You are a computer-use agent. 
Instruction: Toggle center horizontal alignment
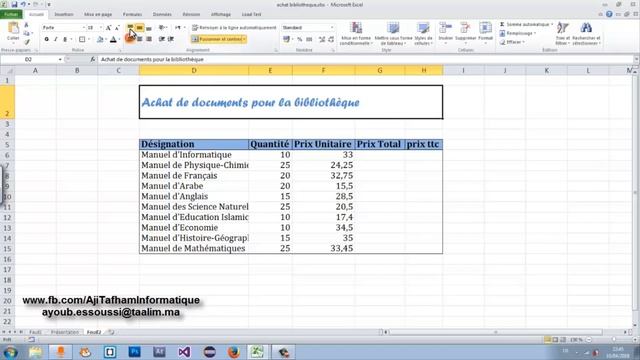click(x=140, y=39)
